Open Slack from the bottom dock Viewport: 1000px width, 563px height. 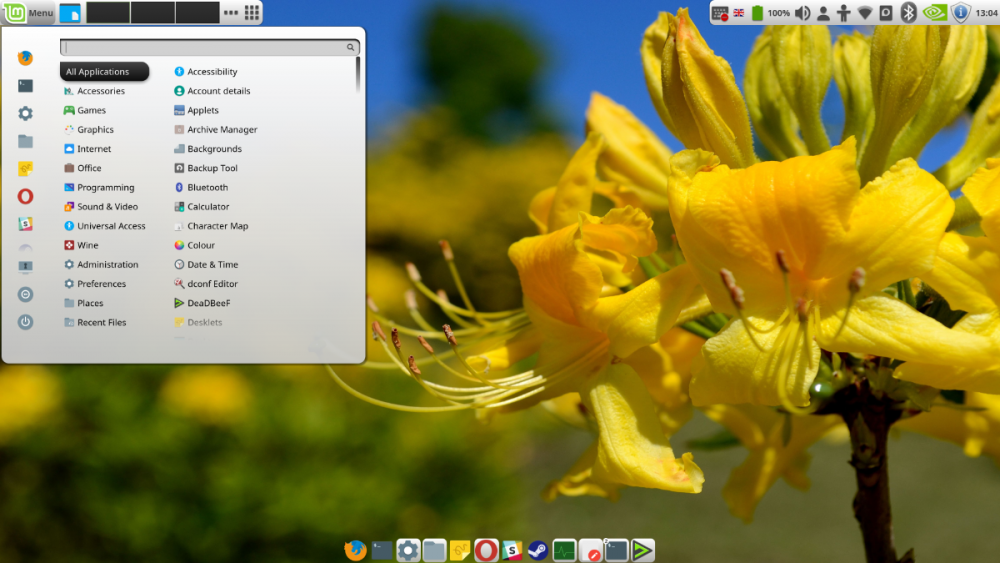(x=512, y=550)
